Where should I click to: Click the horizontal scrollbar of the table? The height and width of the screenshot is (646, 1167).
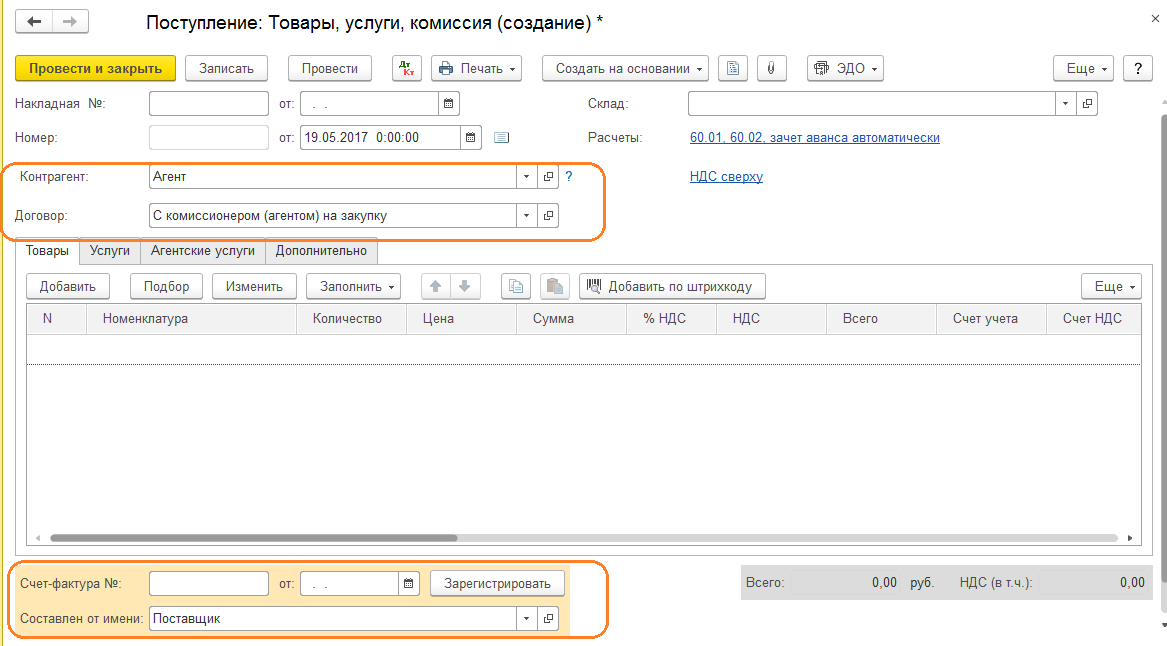coord(253,537)
